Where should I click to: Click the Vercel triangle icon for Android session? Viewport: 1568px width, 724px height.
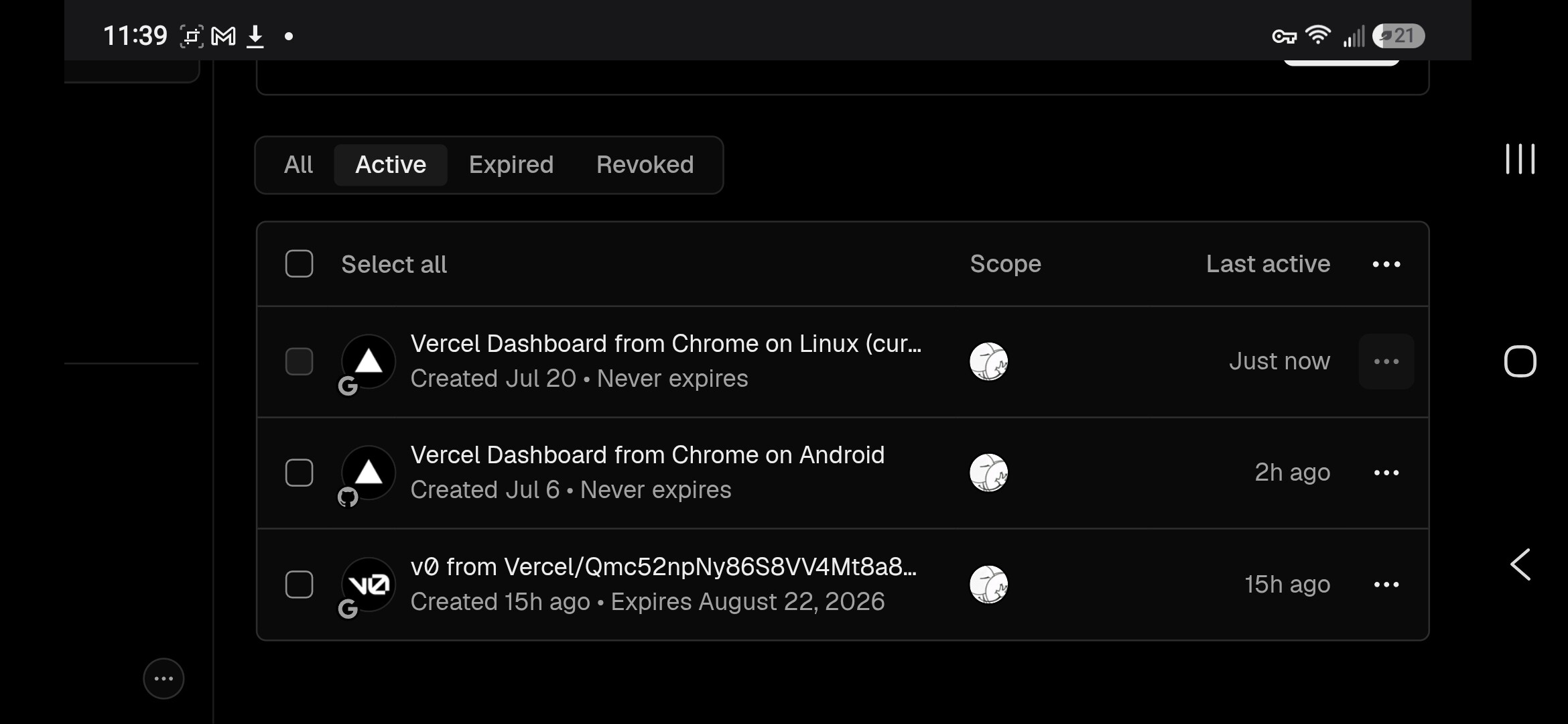tap(369, 473)
